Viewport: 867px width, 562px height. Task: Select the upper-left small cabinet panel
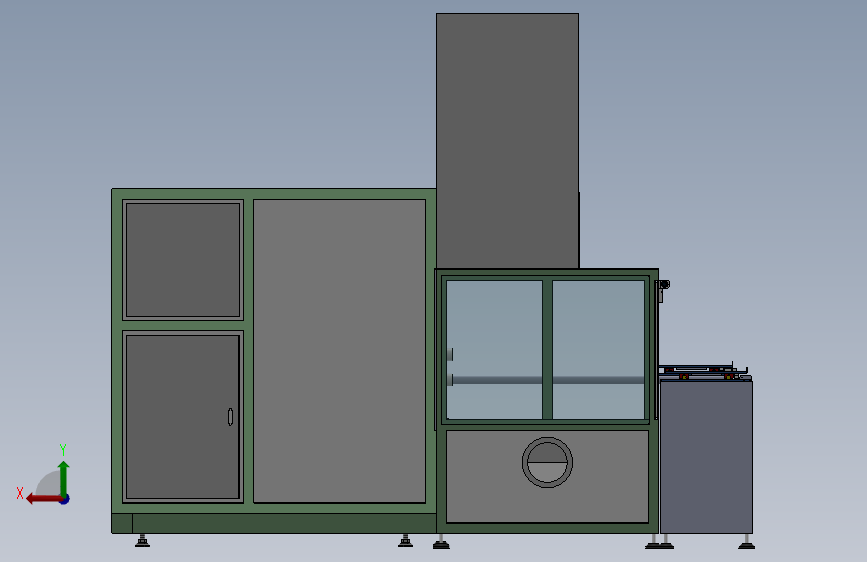[x=183, y=260]
